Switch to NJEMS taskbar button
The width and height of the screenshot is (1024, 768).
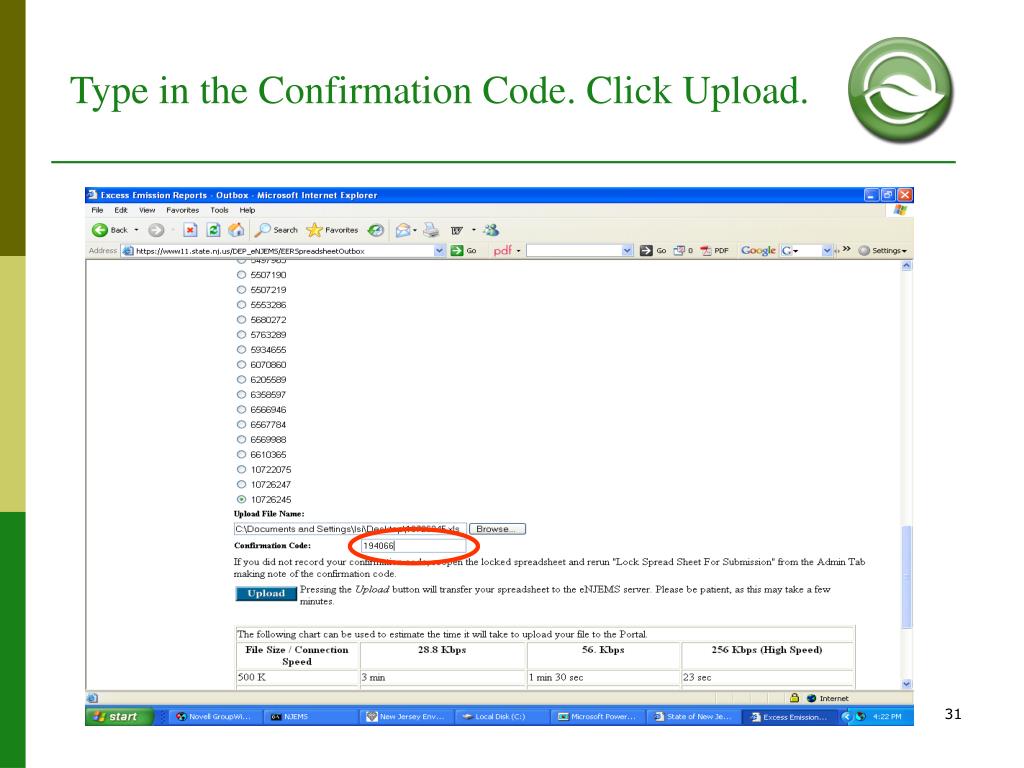(x=310, y=716)
